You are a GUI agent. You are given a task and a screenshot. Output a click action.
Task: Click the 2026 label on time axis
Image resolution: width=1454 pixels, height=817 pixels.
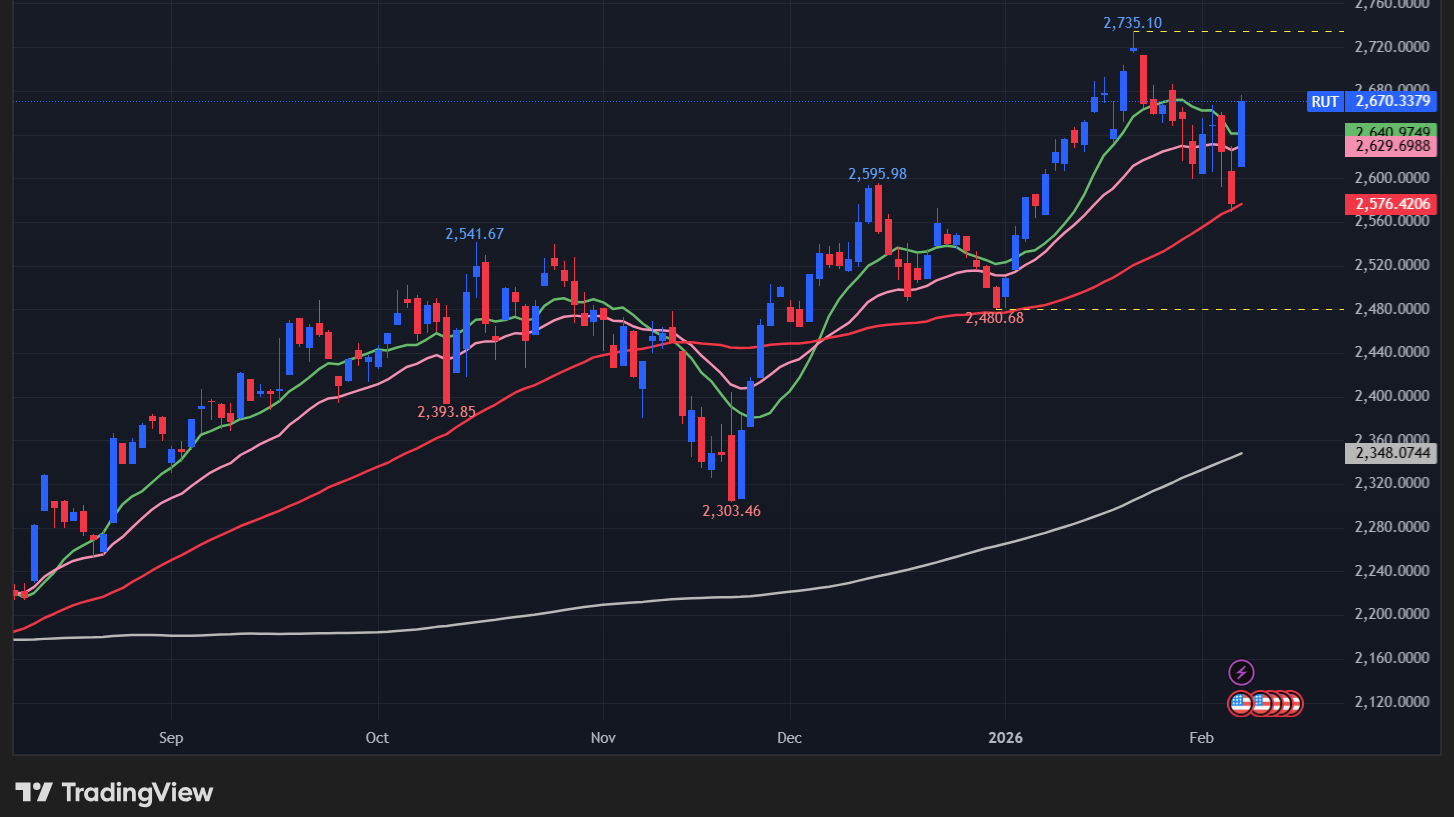tap(1005, 738)
